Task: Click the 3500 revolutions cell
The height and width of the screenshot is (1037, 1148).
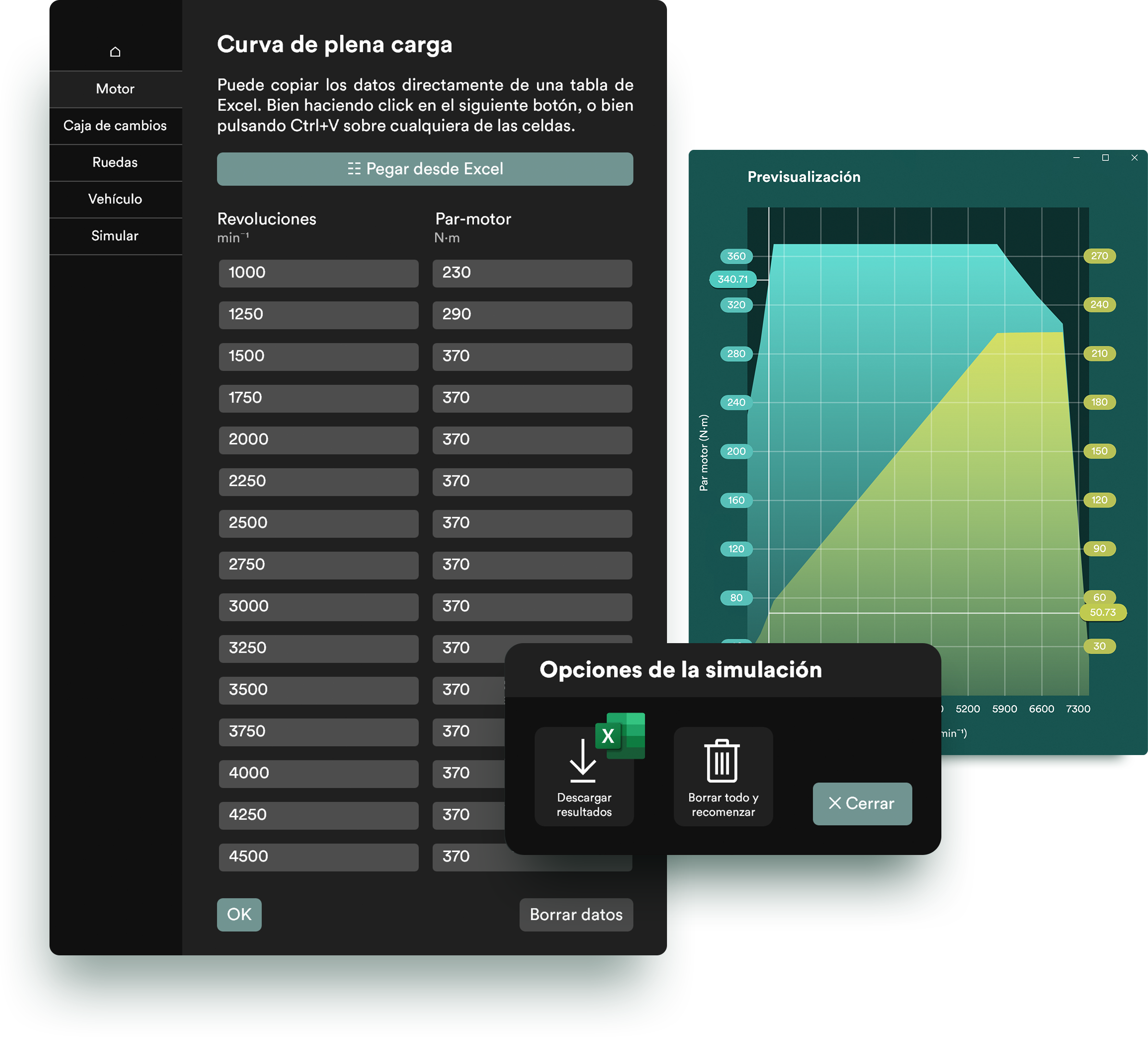Action: click(x=319, y=690)
